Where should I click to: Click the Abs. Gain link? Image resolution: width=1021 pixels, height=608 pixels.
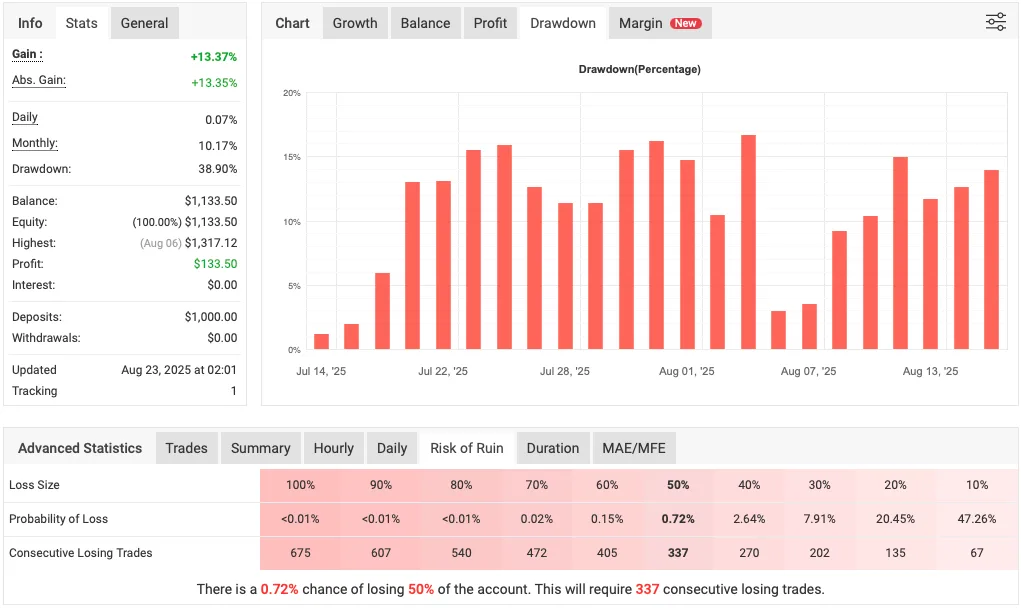pos(38,80)
